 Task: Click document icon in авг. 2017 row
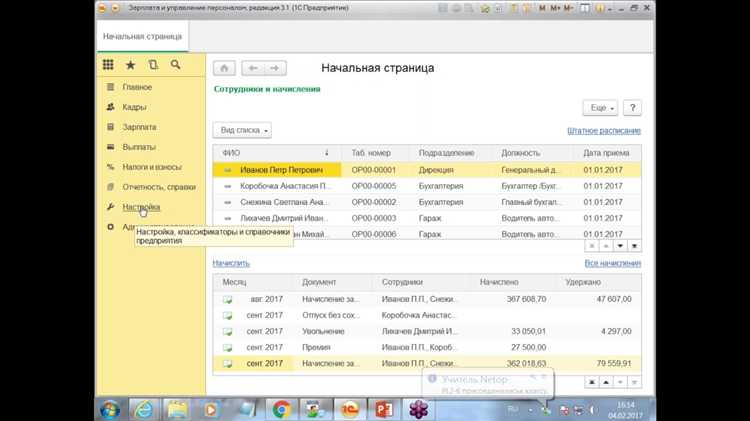(228, 299)
